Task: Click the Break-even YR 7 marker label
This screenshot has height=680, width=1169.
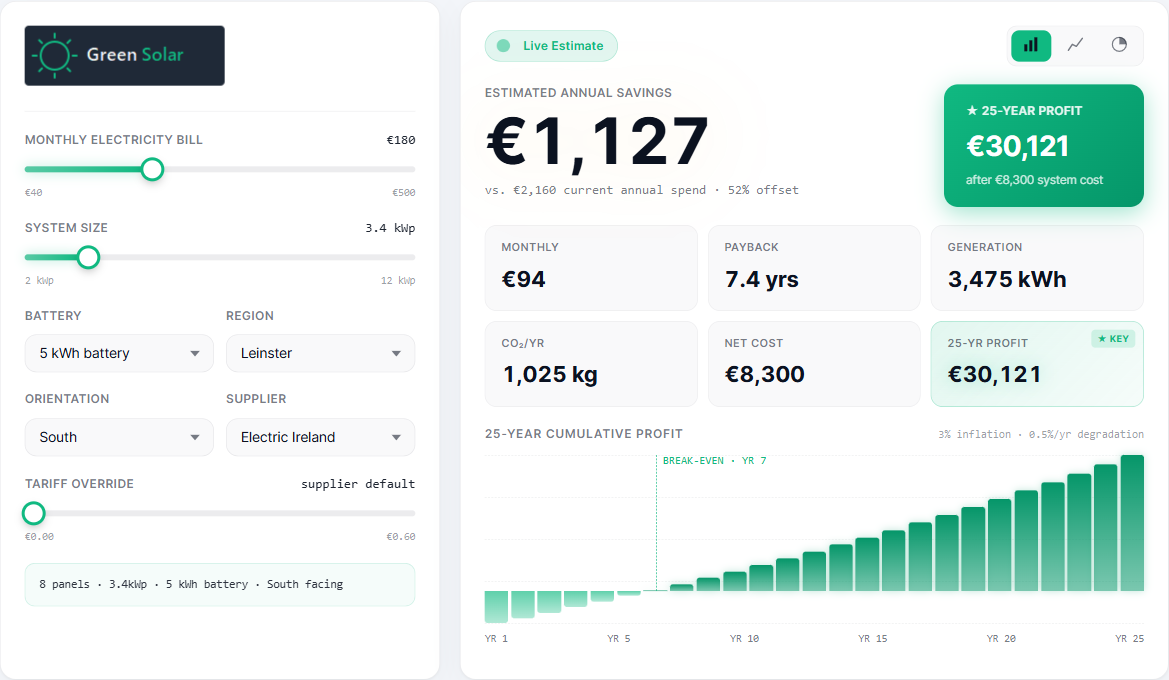Action: point(714,461)
